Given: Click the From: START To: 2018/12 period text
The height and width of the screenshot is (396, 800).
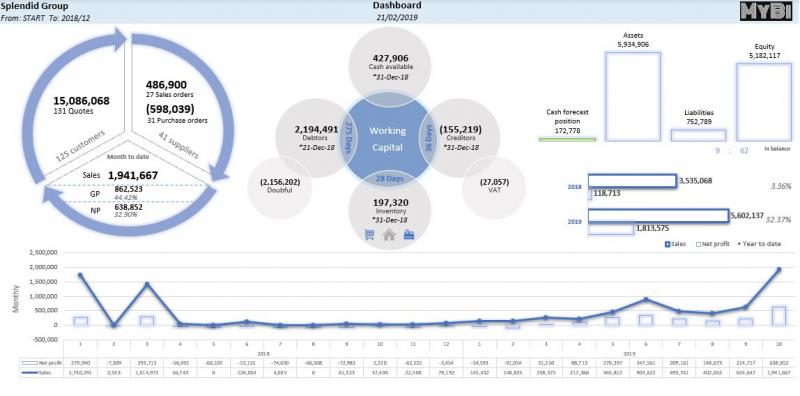Looking at the screenshot, I should point(45,17).
